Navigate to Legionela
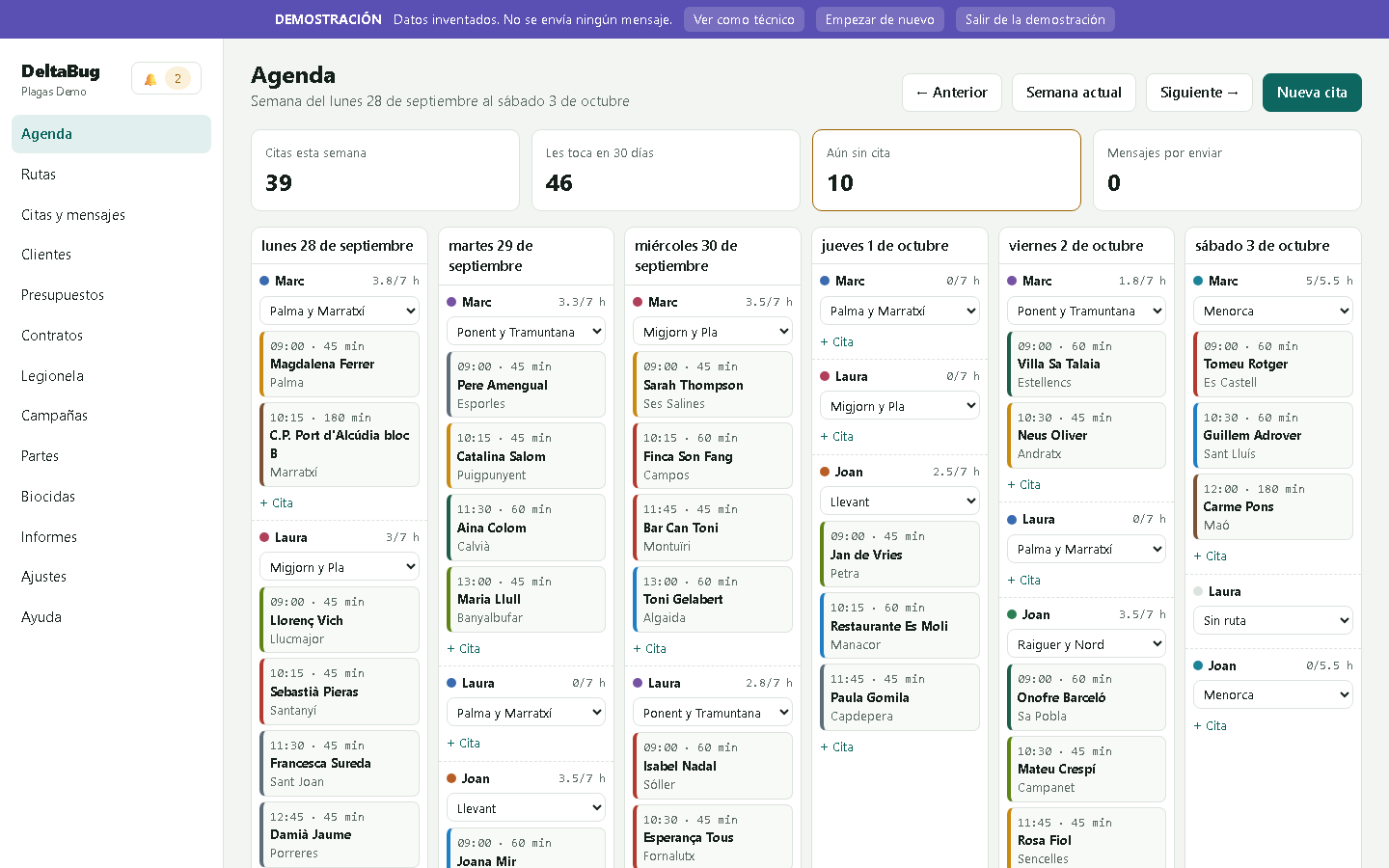Screen dimensions: 1389x868 [x=111, y=376]
